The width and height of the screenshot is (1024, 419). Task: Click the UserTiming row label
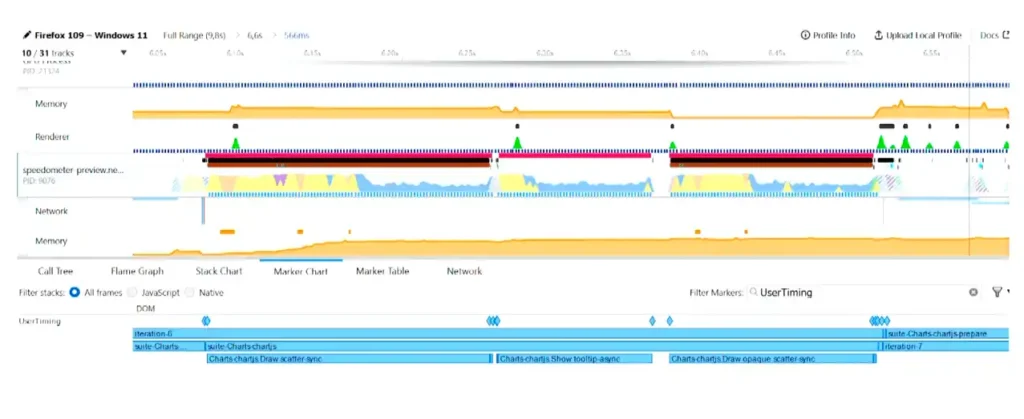[x=40, y=321]
